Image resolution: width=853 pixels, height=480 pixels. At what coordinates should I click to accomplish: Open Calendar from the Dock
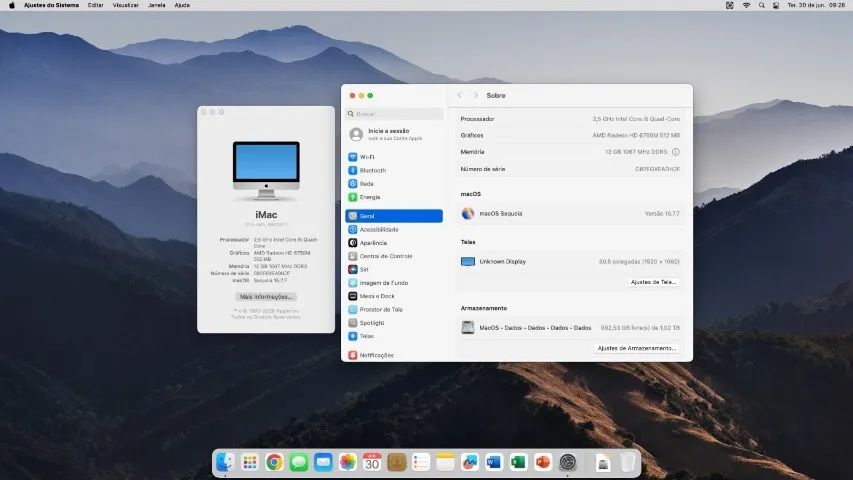pos(372,462)
